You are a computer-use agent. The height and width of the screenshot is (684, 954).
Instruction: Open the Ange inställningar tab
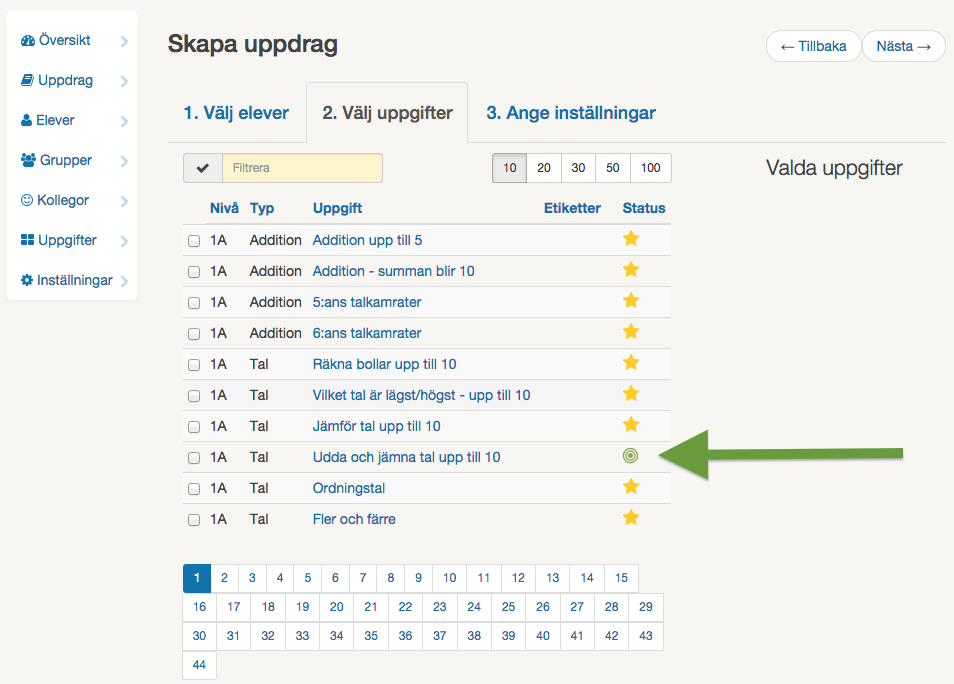tap(571, 113)
